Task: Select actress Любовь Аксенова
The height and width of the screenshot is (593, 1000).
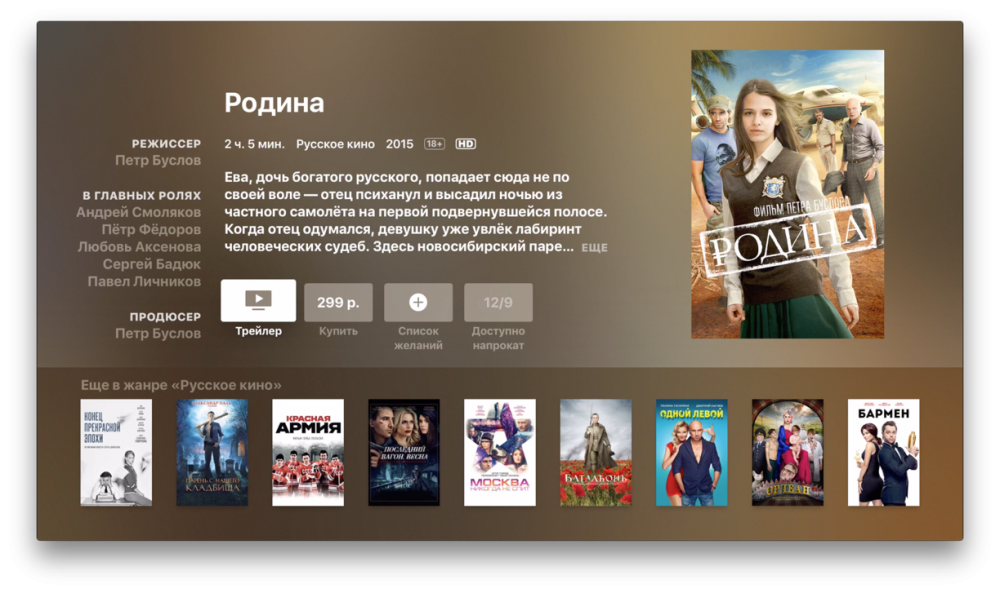Action: click(139, 247)
